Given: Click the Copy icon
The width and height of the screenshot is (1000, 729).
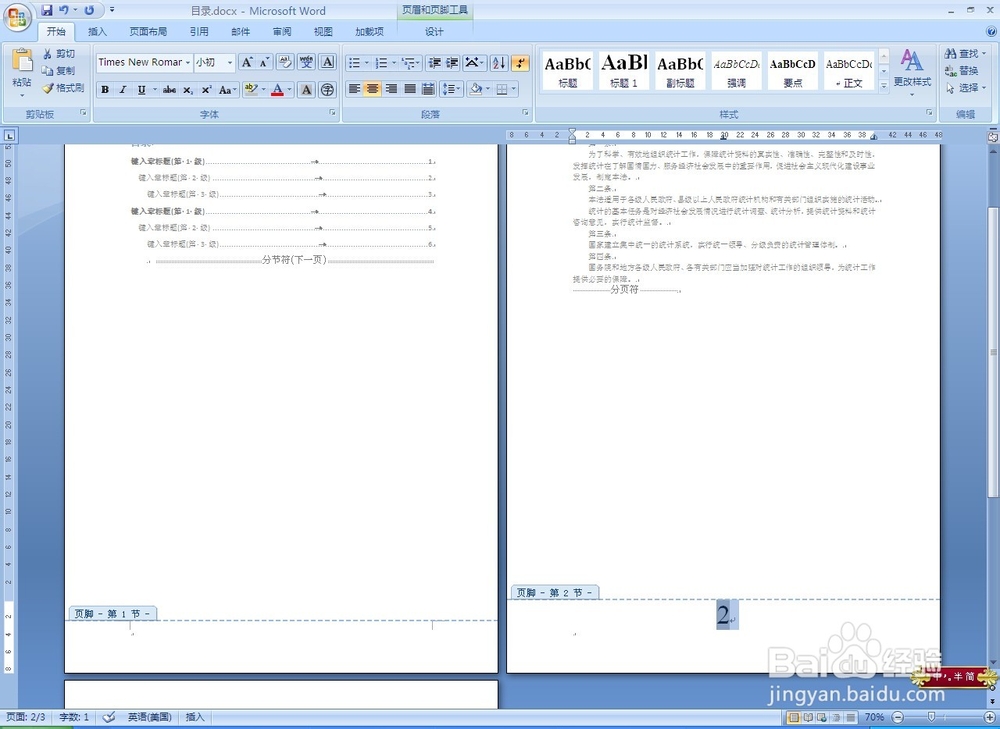Looking at the screenshot, I should coord(48,71).
